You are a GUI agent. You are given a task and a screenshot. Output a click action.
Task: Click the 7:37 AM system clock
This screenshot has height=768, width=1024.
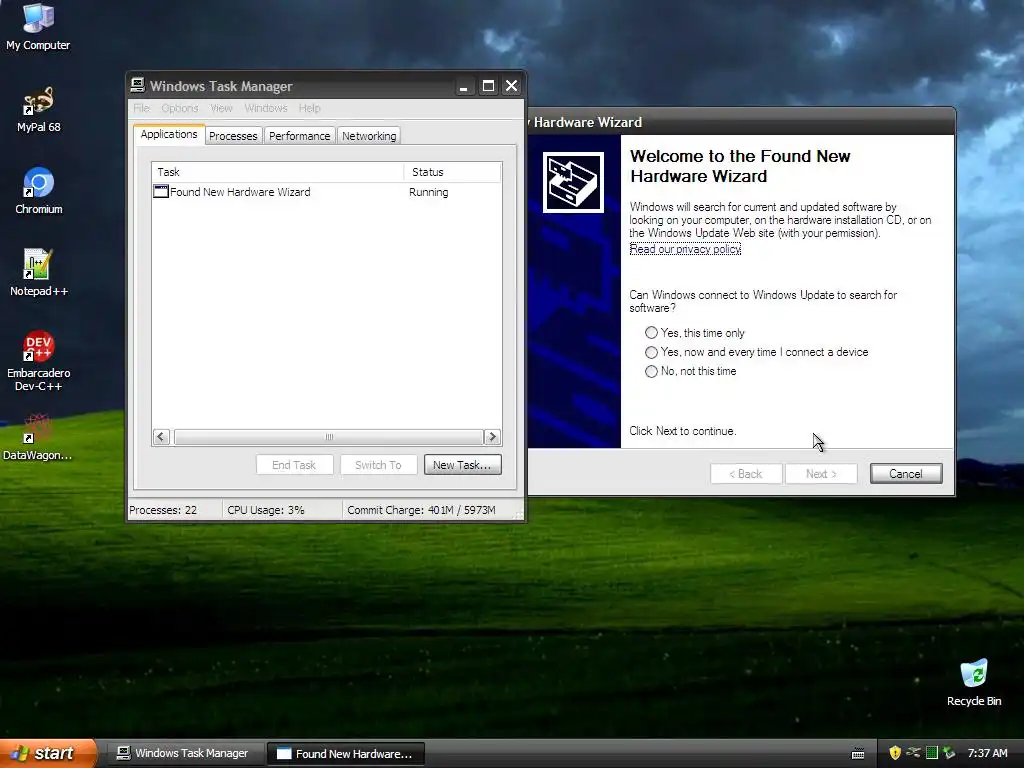[987, 754]
